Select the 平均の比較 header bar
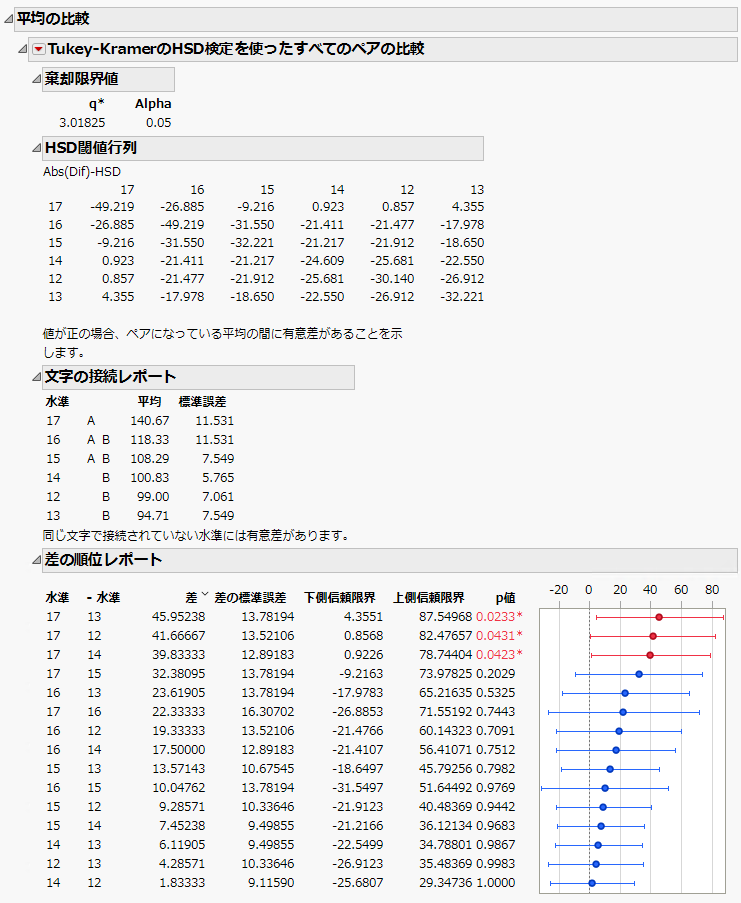The width and height of the screenshot is (741, 903). coord(375,19)
